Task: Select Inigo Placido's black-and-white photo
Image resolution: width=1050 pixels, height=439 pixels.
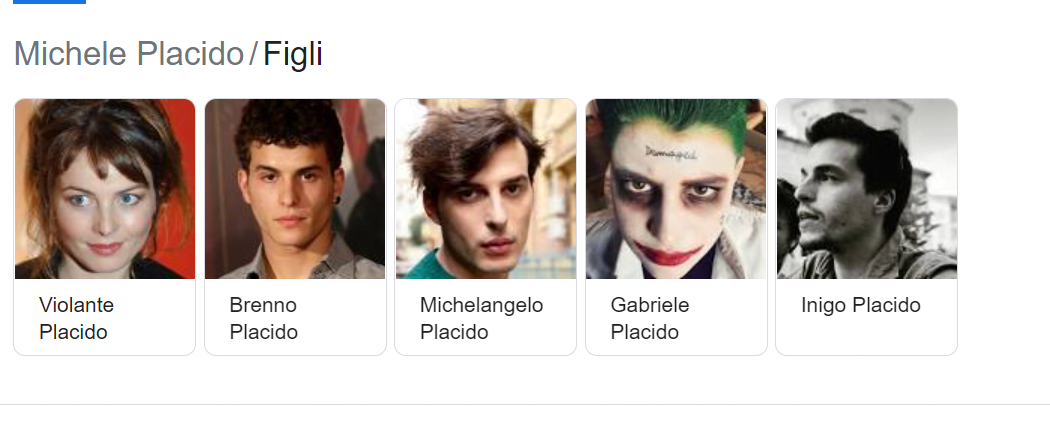Action: [867, 189]
